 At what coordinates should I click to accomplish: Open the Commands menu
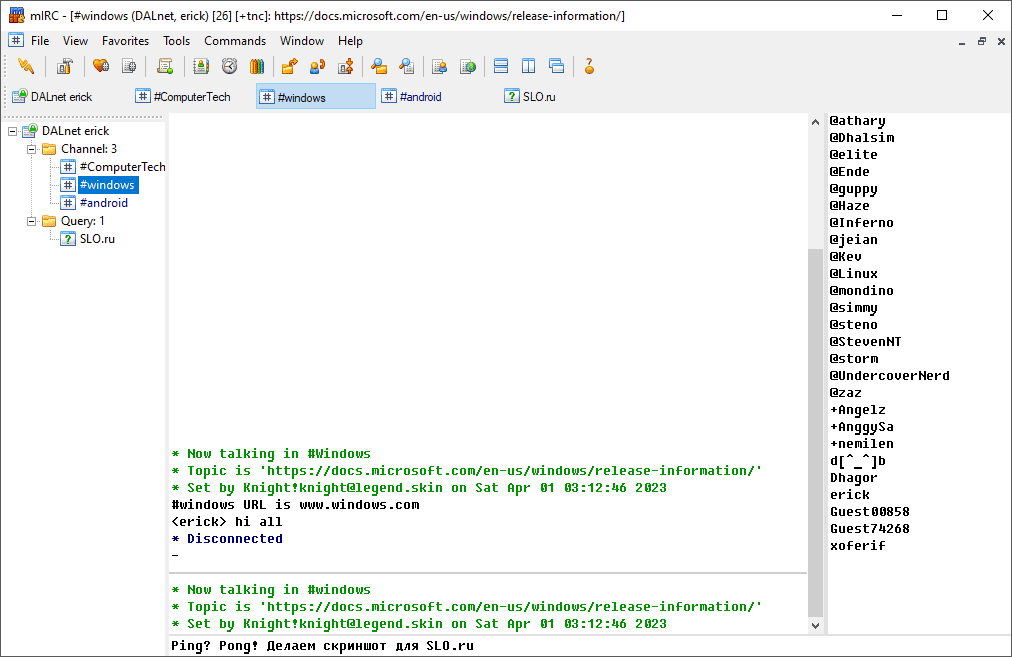click(235, 41)
